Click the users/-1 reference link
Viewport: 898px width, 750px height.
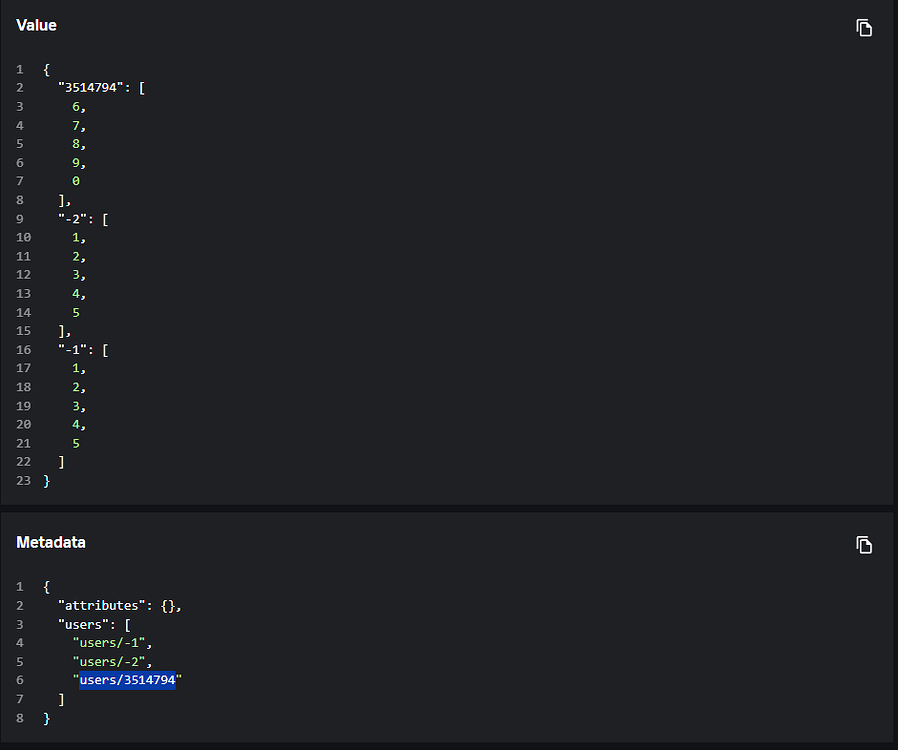(x=111, y=642)
